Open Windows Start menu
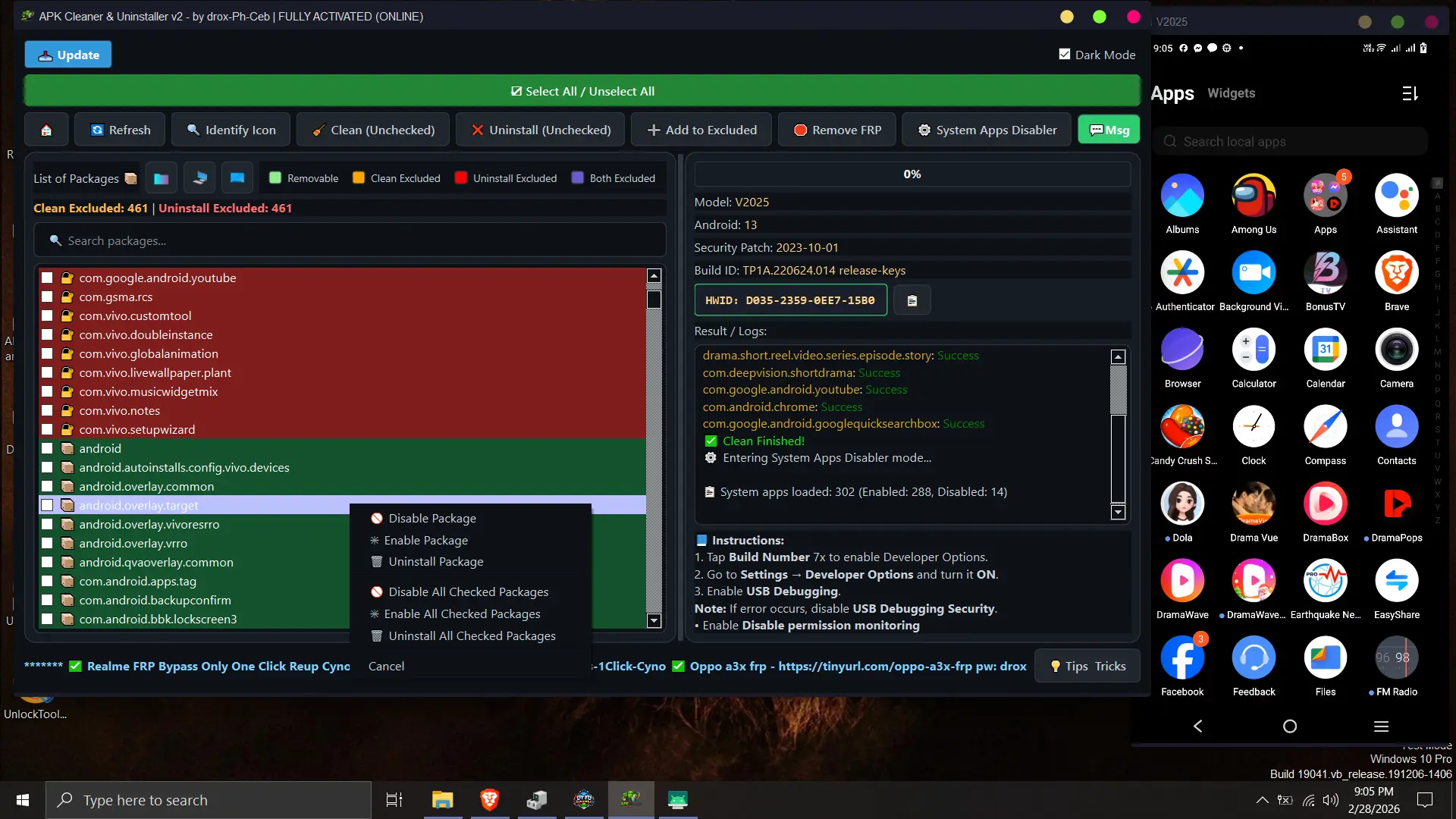The width and height of the screenshot is (1456, 819). coord(23,800)
